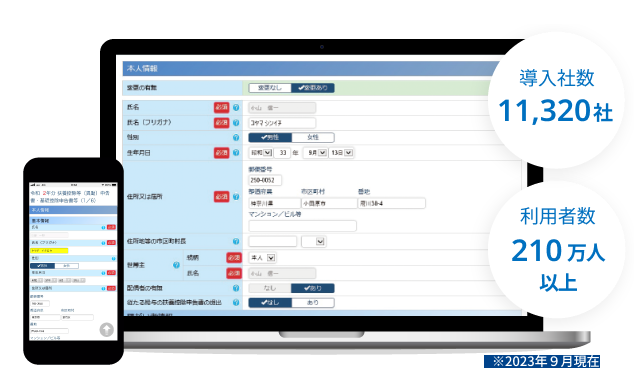
Task: Click the ※2023年9月現在 note
Action: click(542, 362)
